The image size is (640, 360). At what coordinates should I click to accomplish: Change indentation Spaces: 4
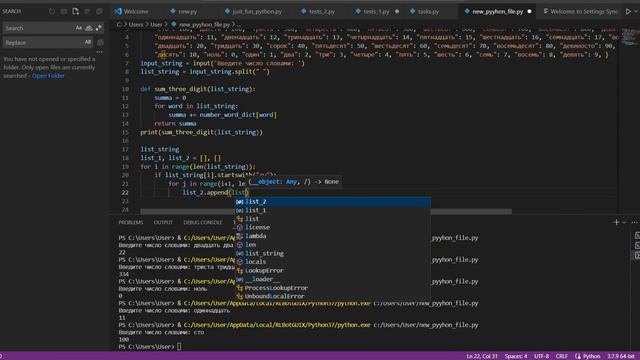click(x=516, y=356)
